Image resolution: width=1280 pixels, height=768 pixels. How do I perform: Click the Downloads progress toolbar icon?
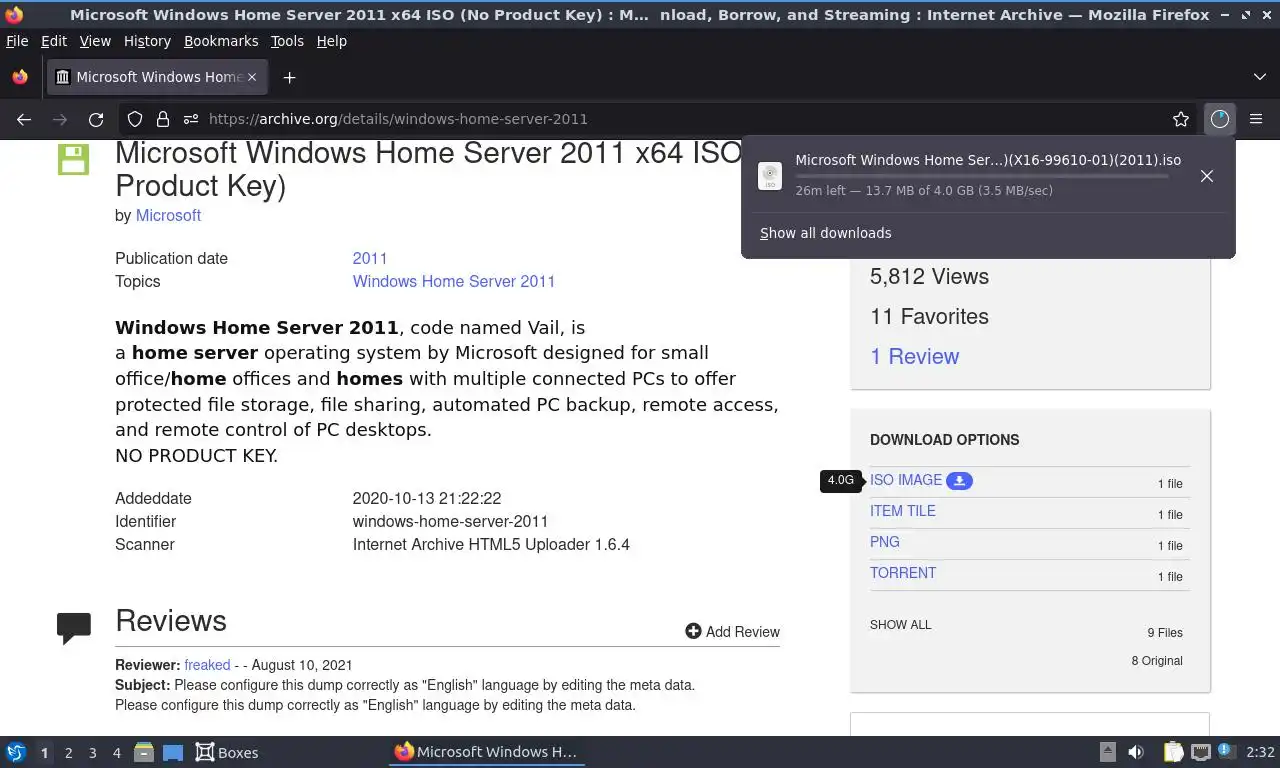[1219, 119]
